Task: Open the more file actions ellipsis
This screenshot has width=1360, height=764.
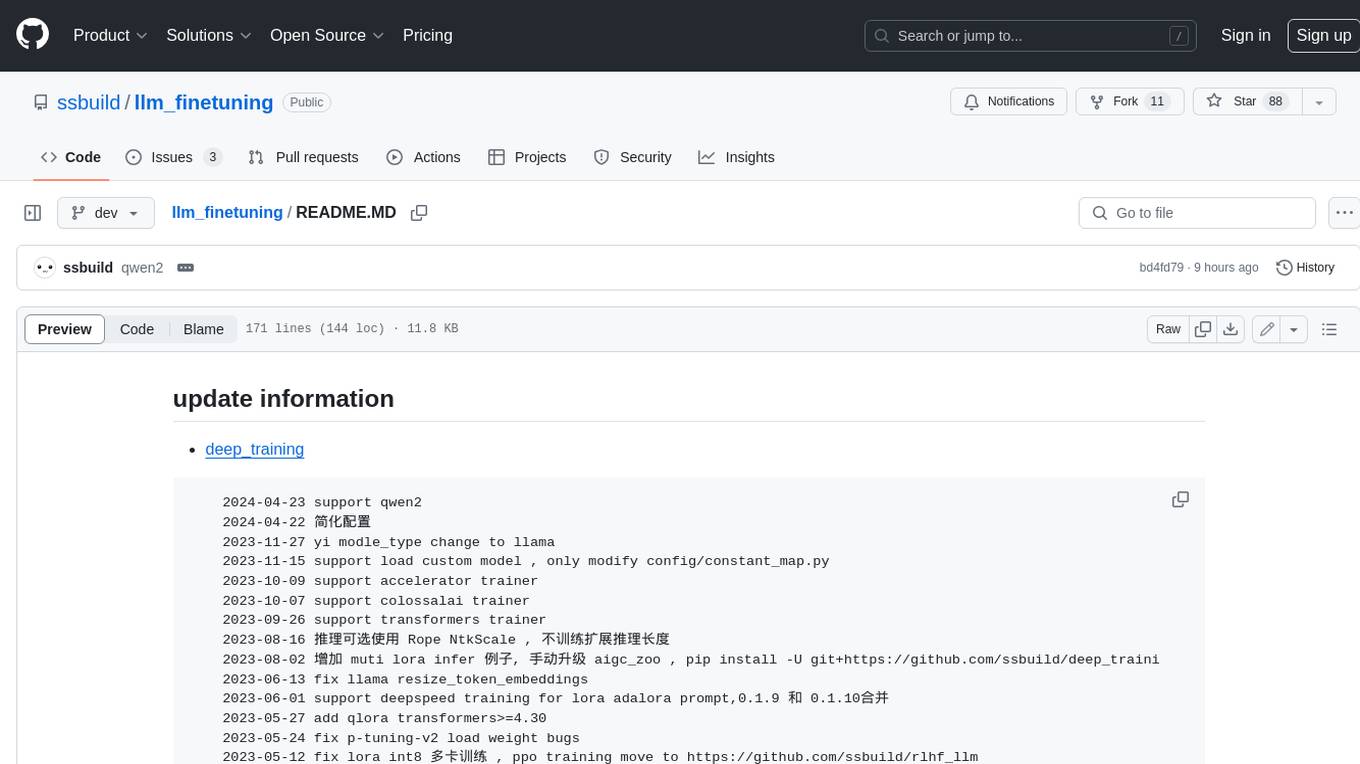Action: [1344, 213]
